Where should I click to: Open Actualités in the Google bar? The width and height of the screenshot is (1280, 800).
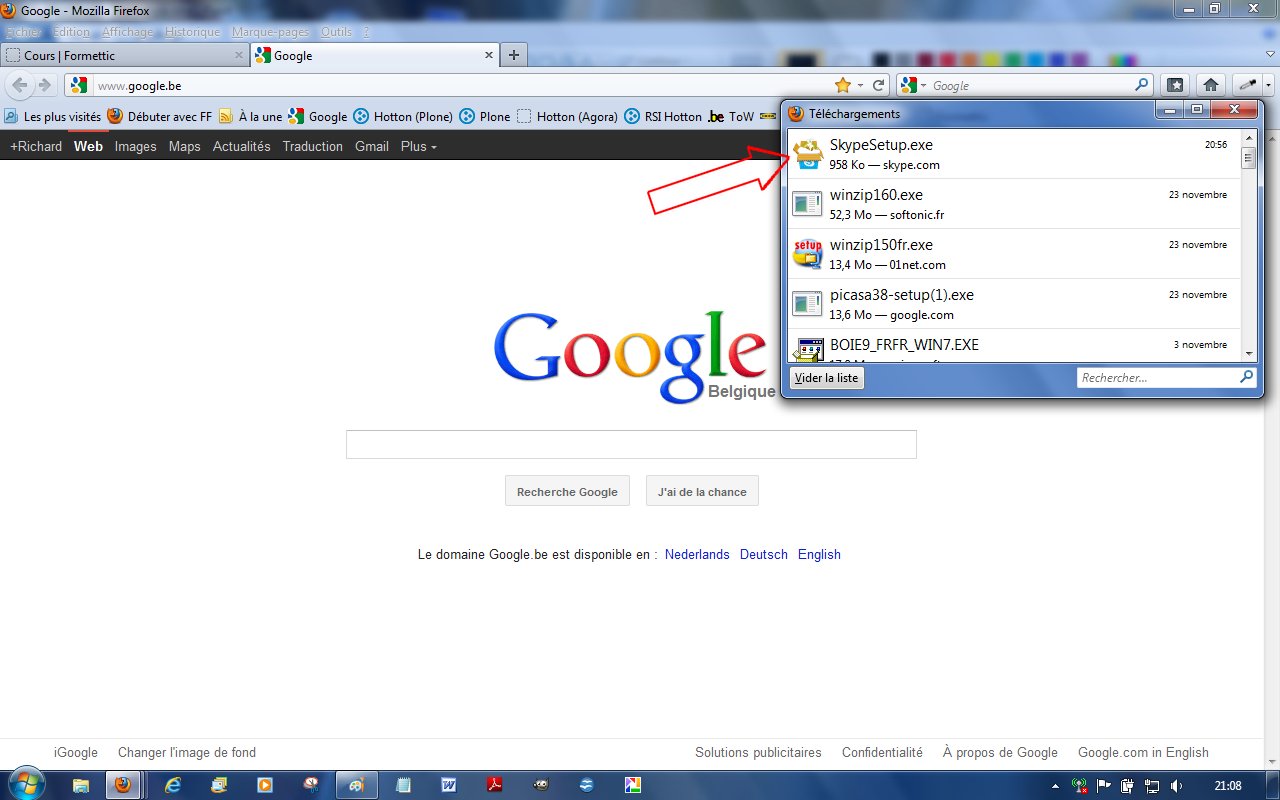coord(241,146)
